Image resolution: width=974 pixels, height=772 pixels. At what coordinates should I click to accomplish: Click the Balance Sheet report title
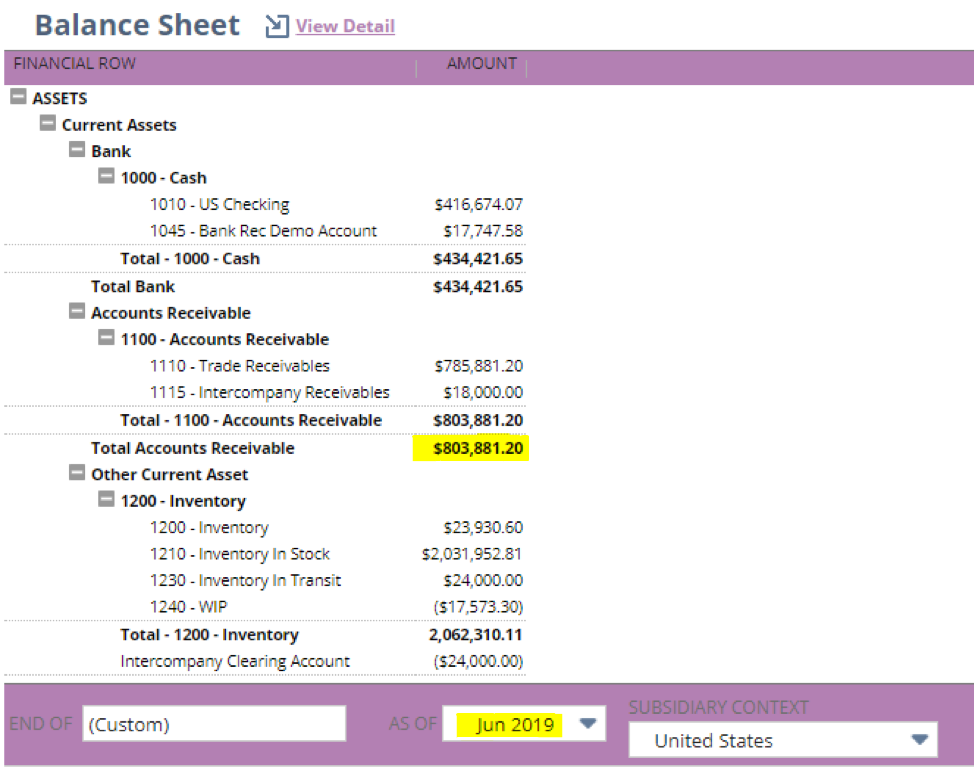coord(137,24)
